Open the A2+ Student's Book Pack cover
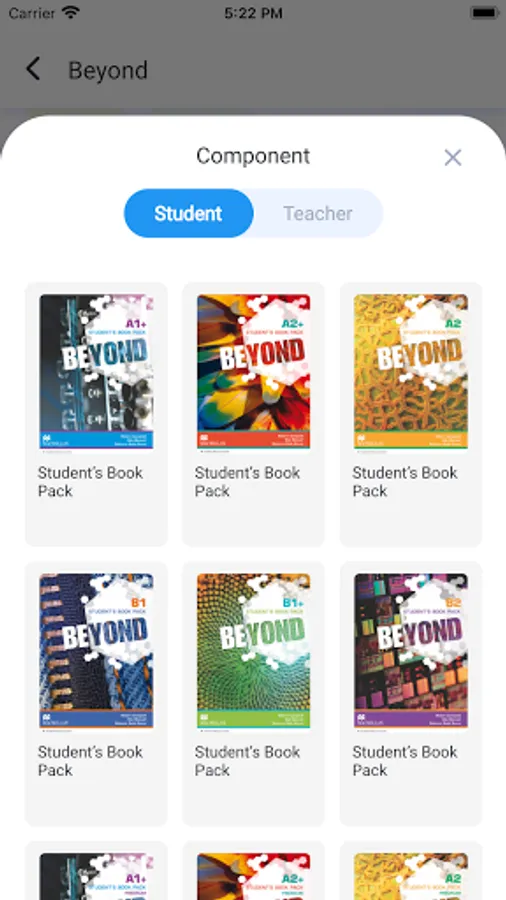Viewport: 506px width, 900px height. pos(254,374)
